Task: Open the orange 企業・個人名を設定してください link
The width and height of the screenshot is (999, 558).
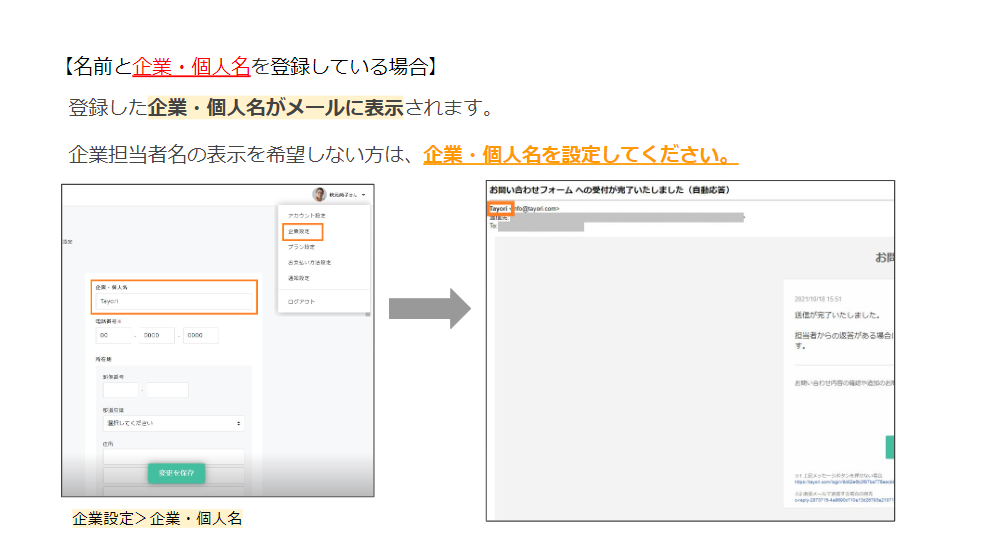Action: click(580, 154)
